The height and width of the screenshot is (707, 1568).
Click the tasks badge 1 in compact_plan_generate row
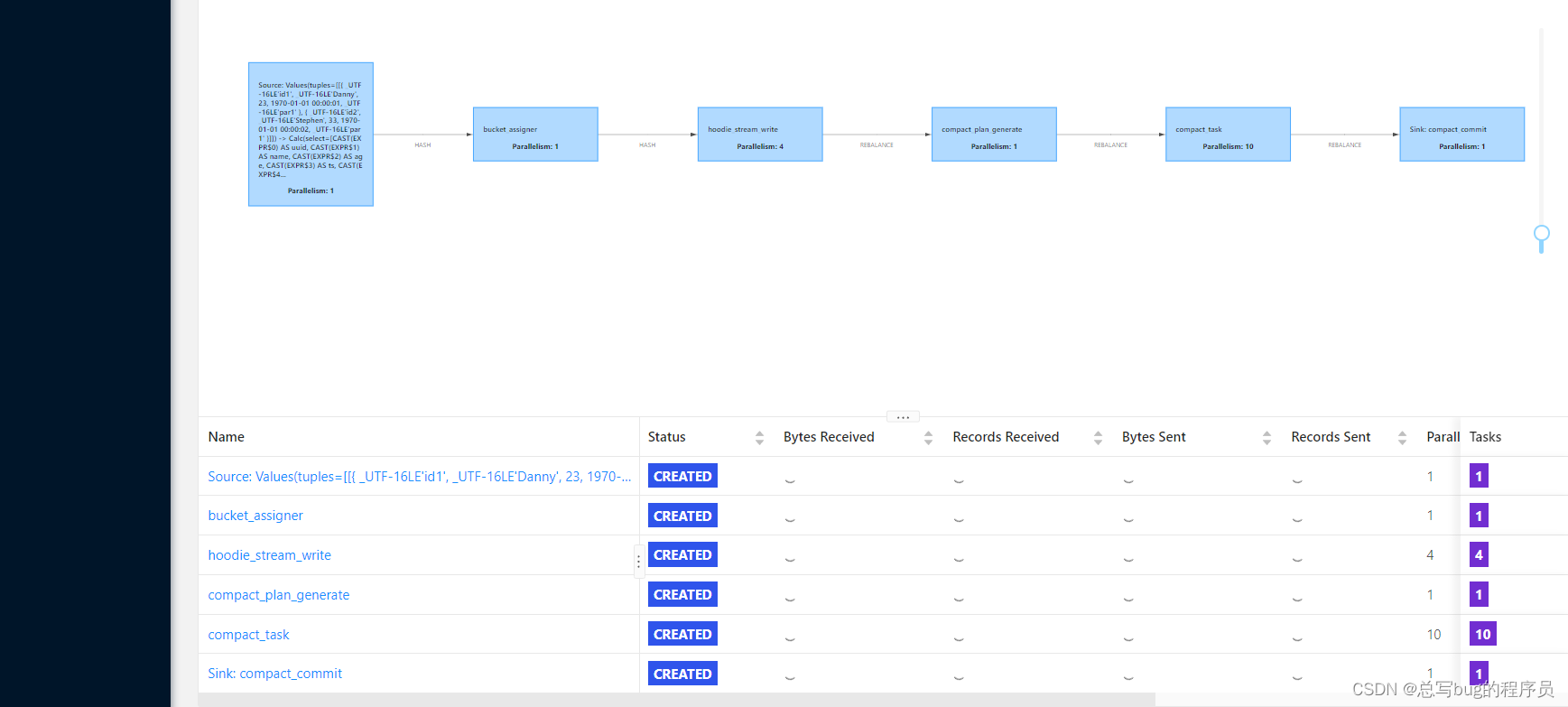coord(1479,594)
